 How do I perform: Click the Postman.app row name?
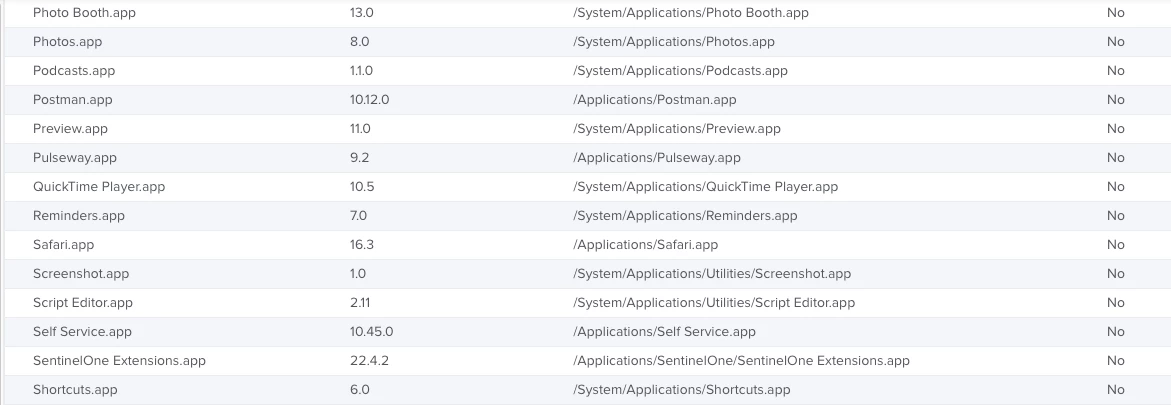coord(72,99)
